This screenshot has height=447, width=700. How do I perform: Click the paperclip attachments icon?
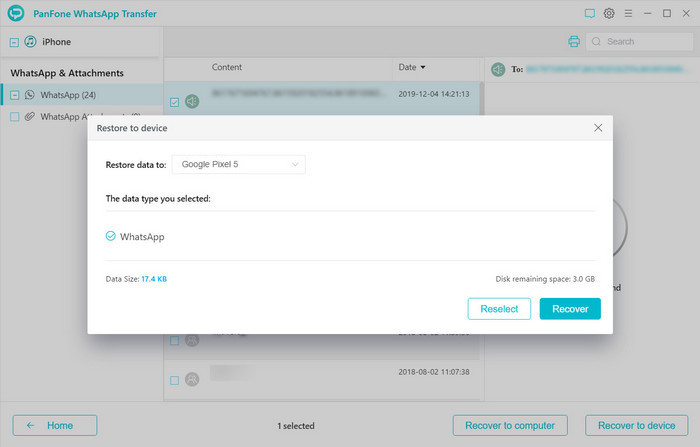(x=29, y=117)
